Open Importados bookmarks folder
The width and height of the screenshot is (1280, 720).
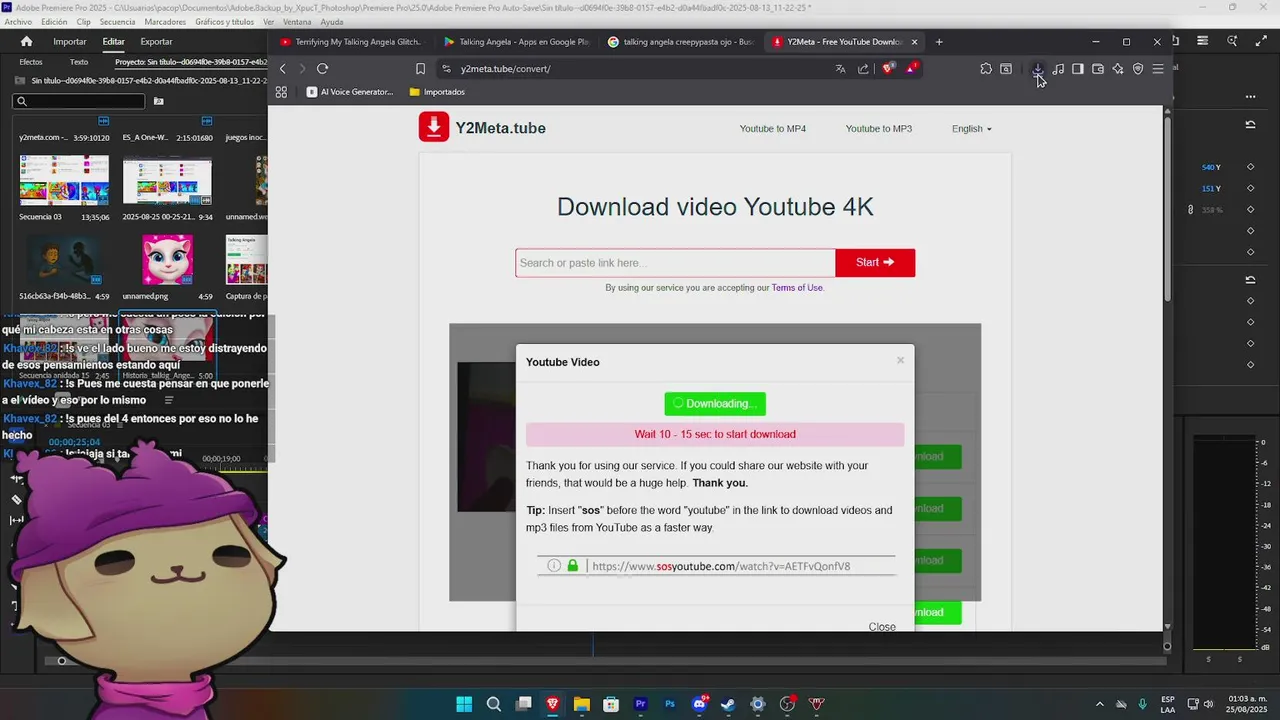click(437, 92)
